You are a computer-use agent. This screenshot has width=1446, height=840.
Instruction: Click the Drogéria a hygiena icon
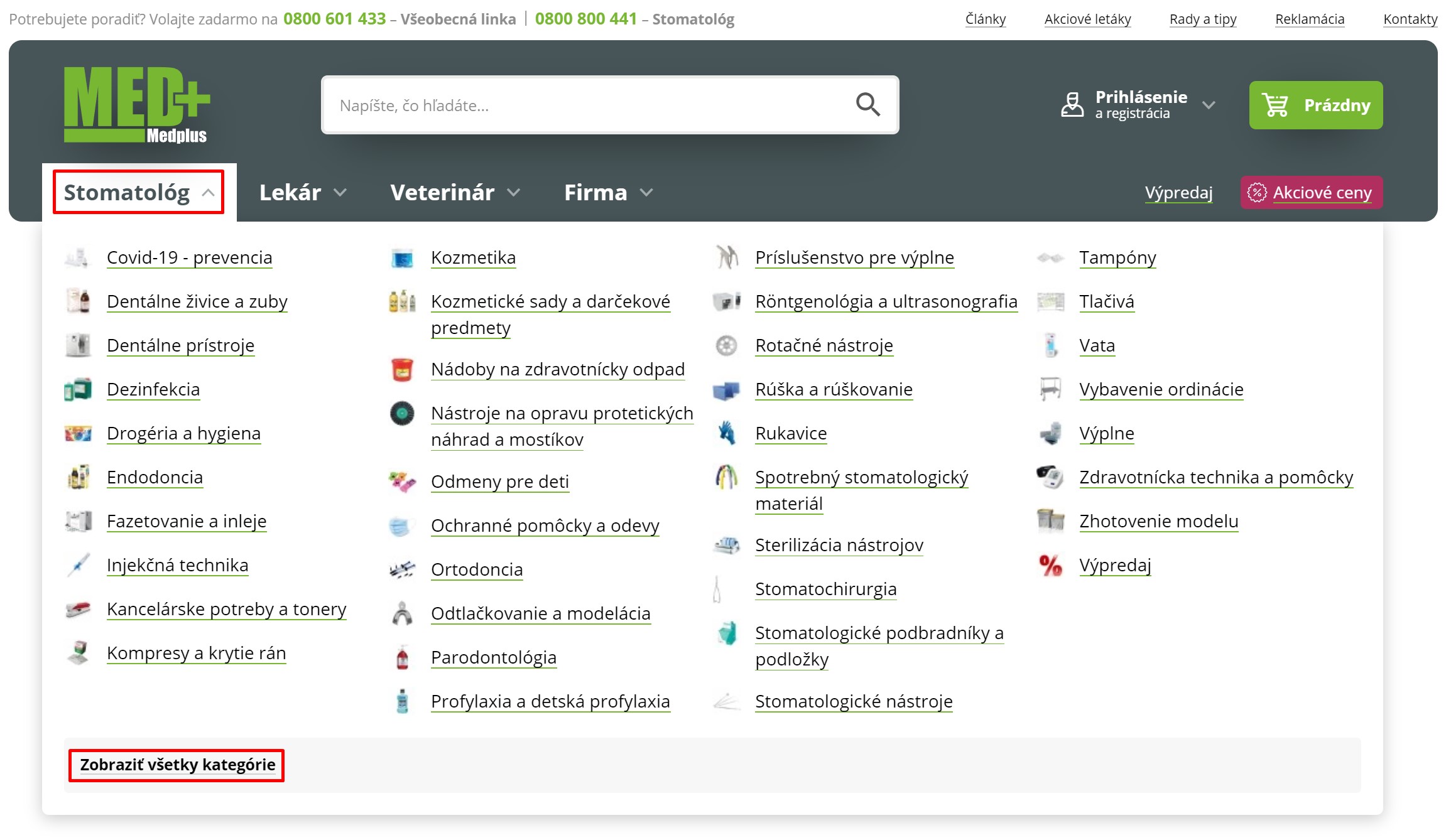(78, 433)
